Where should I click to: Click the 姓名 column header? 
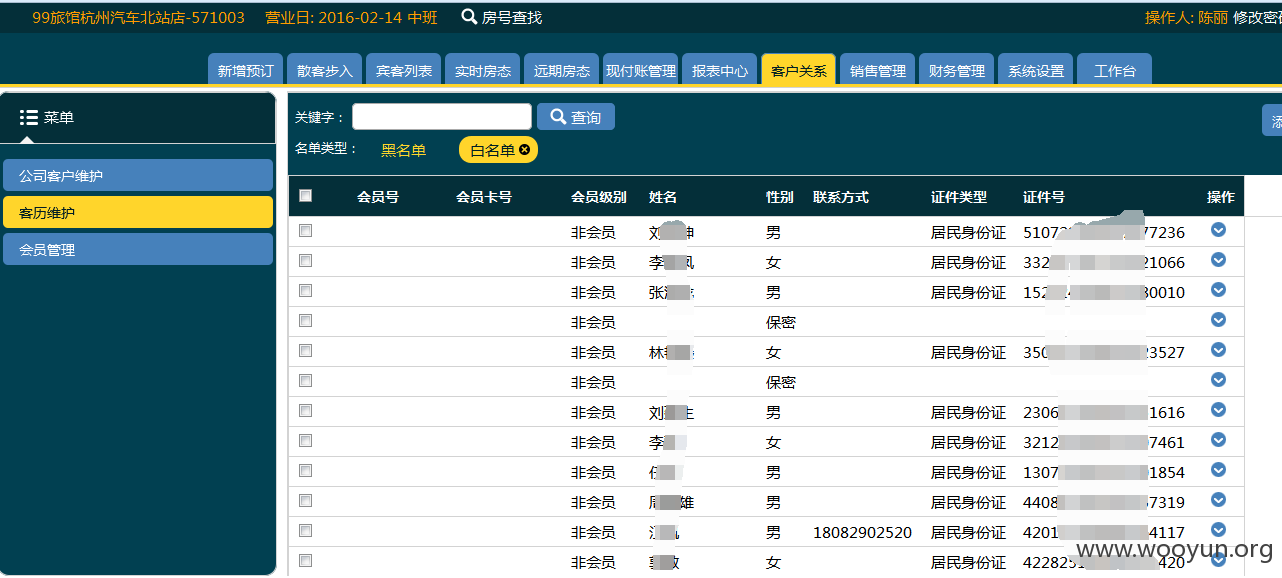663,197
